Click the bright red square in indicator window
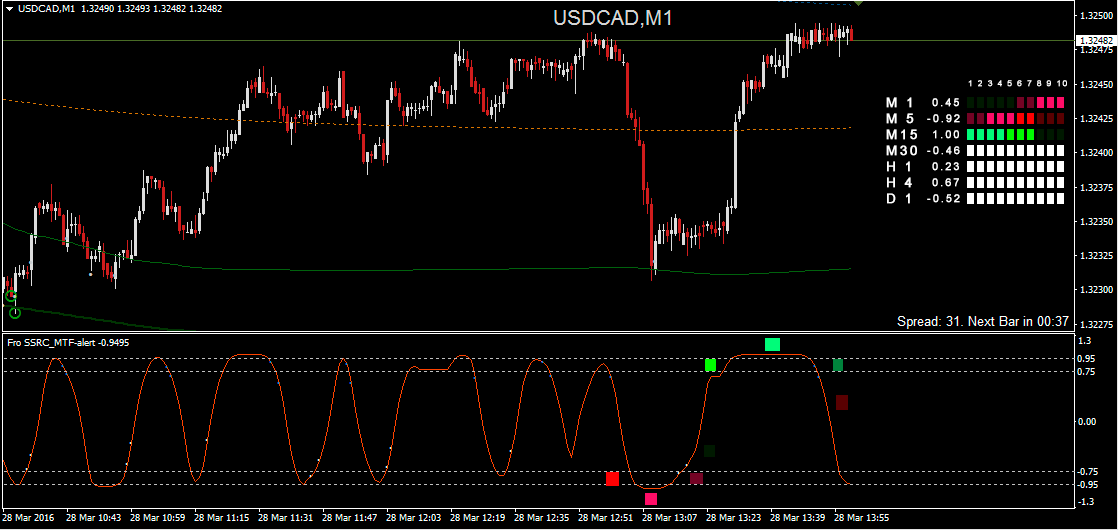This screenshot has width=1119, height=530. coord(612,479)
